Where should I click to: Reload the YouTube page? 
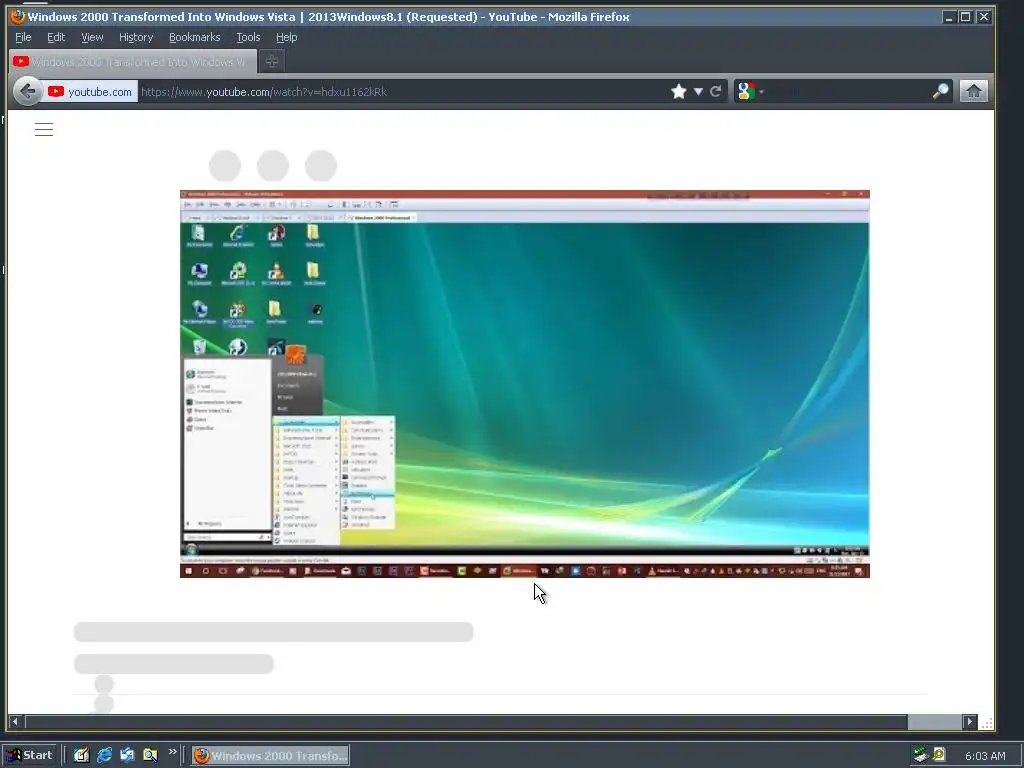[716, 91]
